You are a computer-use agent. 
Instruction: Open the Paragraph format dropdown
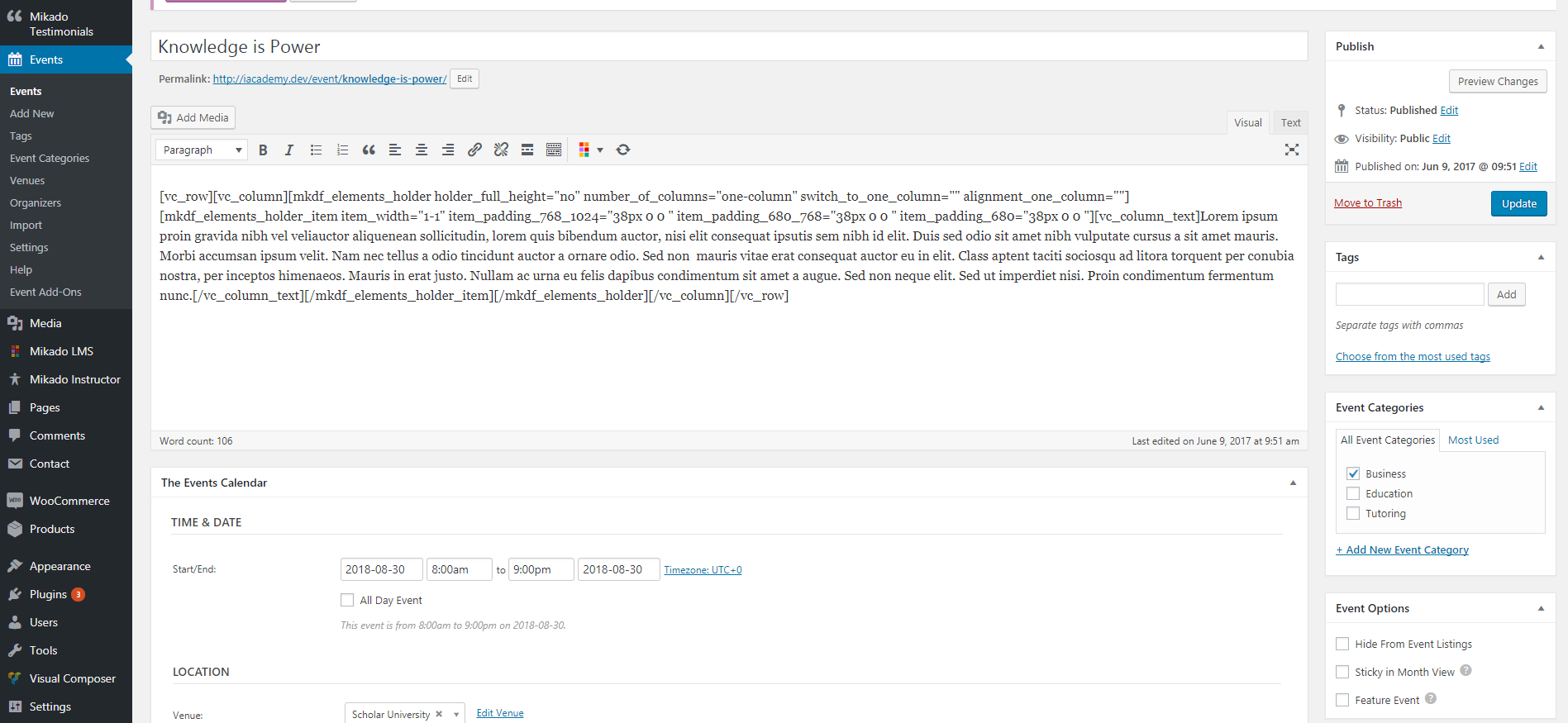[x=202, y=150]
